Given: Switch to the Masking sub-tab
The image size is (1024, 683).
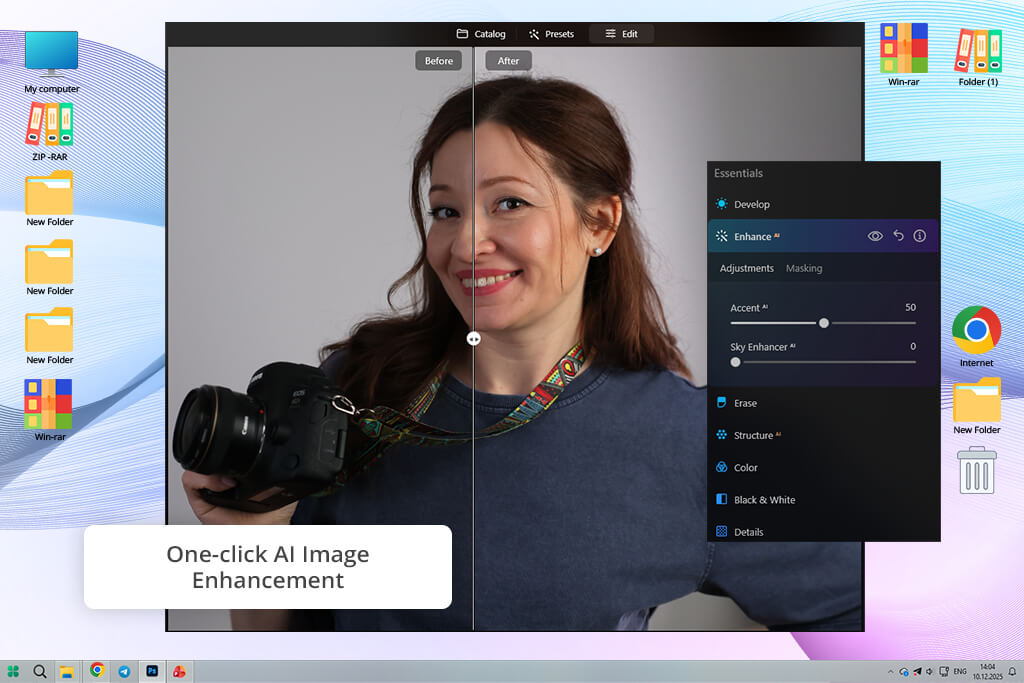Looking at the screenshot, I should 804,268.
